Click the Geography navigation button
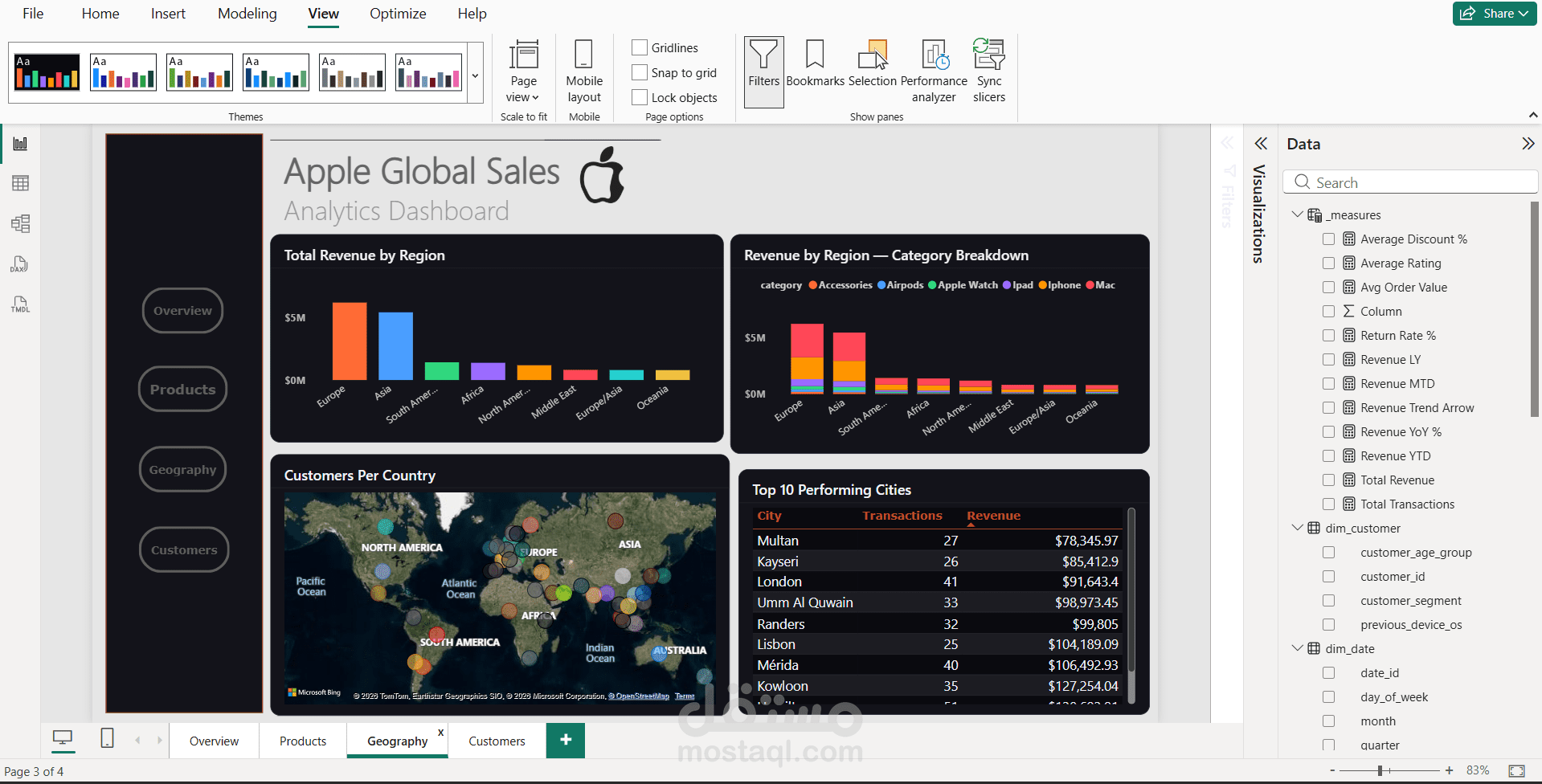1542x784 pixels. click(182, 469)
